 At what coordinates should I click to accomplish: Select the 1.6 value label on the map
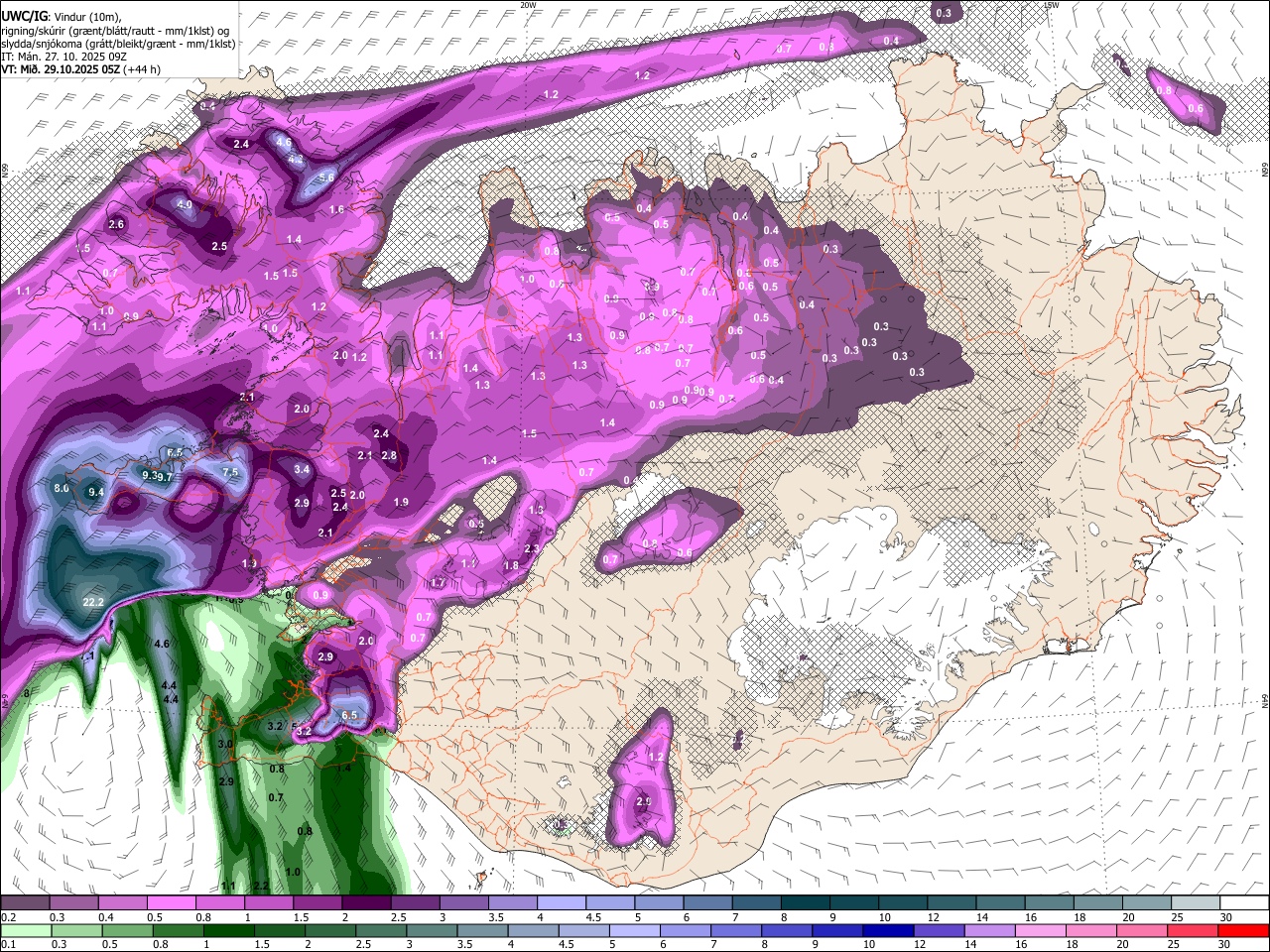[x=336, y=209]
